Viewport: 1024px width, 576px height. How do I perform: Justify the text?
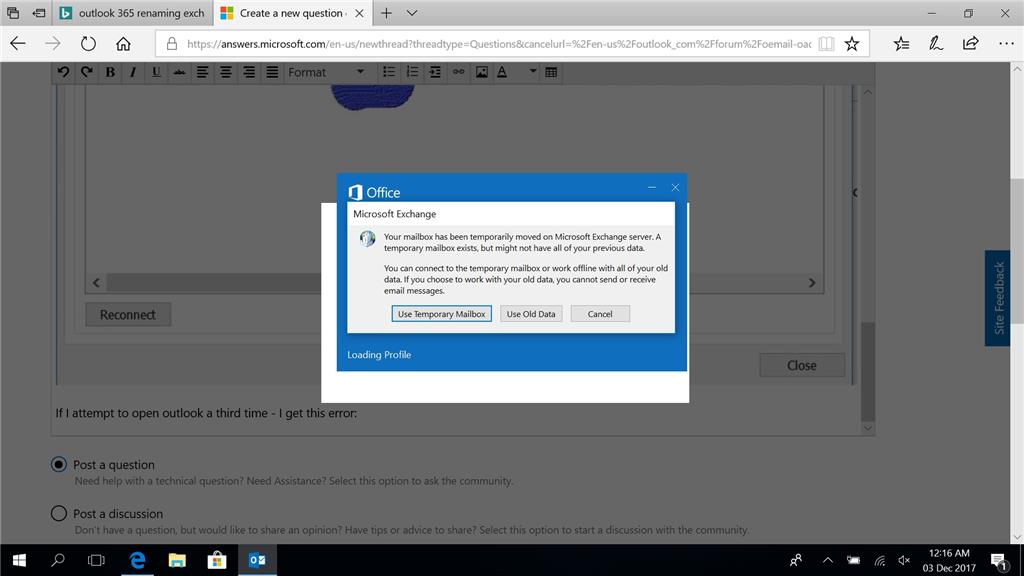pyautogui.click(x=272, y=72)
